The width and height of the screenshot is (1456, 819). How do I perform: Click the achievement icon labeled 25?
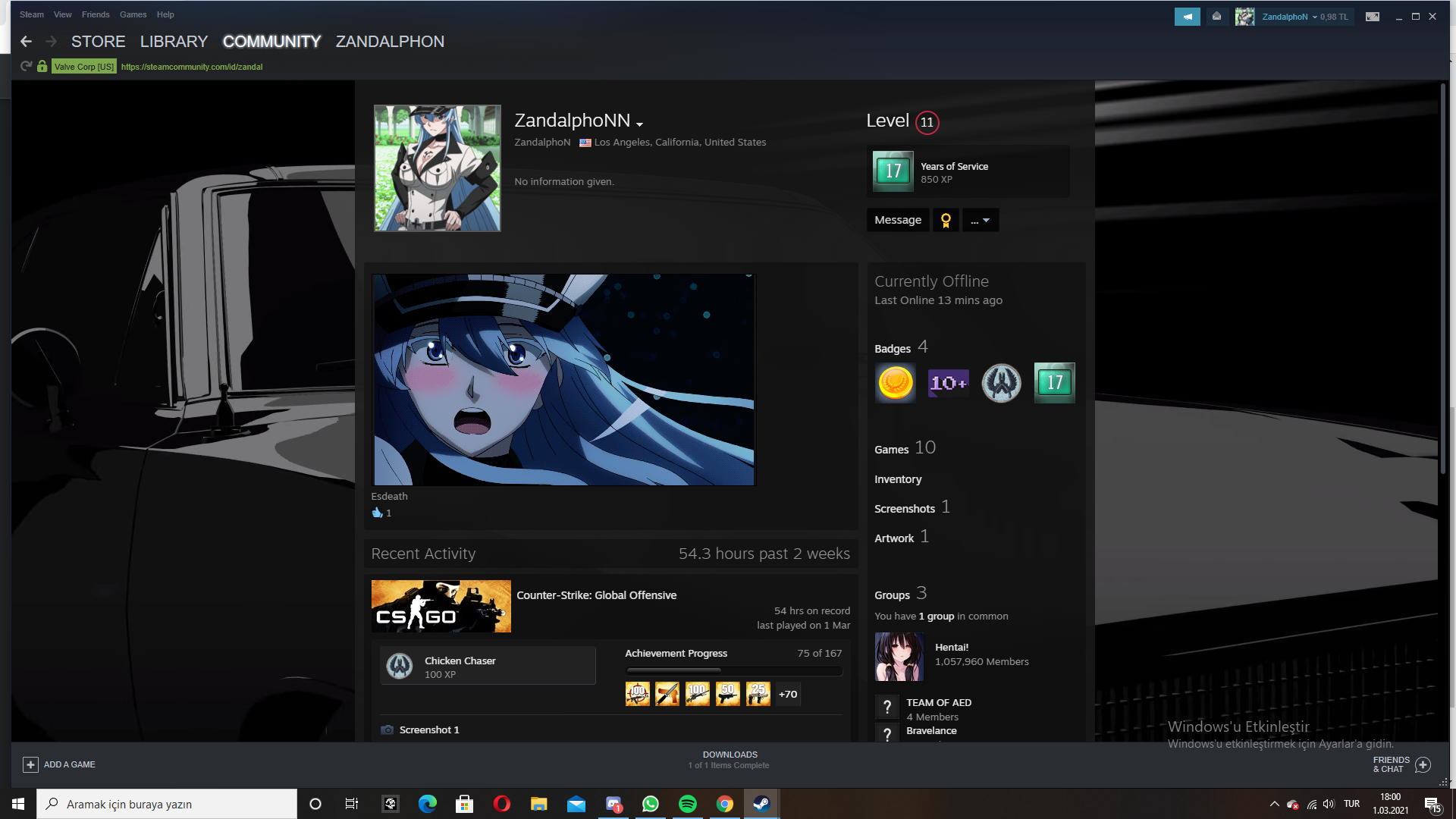(x=758, y=694)
